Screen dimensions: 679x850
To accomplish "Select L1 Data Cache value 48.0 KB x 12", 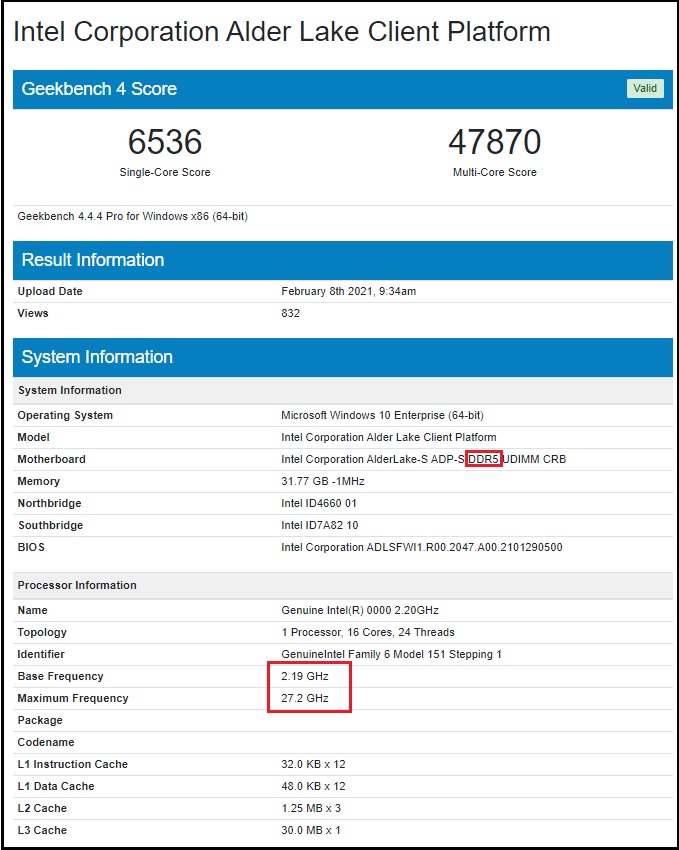I will [313, 786].
